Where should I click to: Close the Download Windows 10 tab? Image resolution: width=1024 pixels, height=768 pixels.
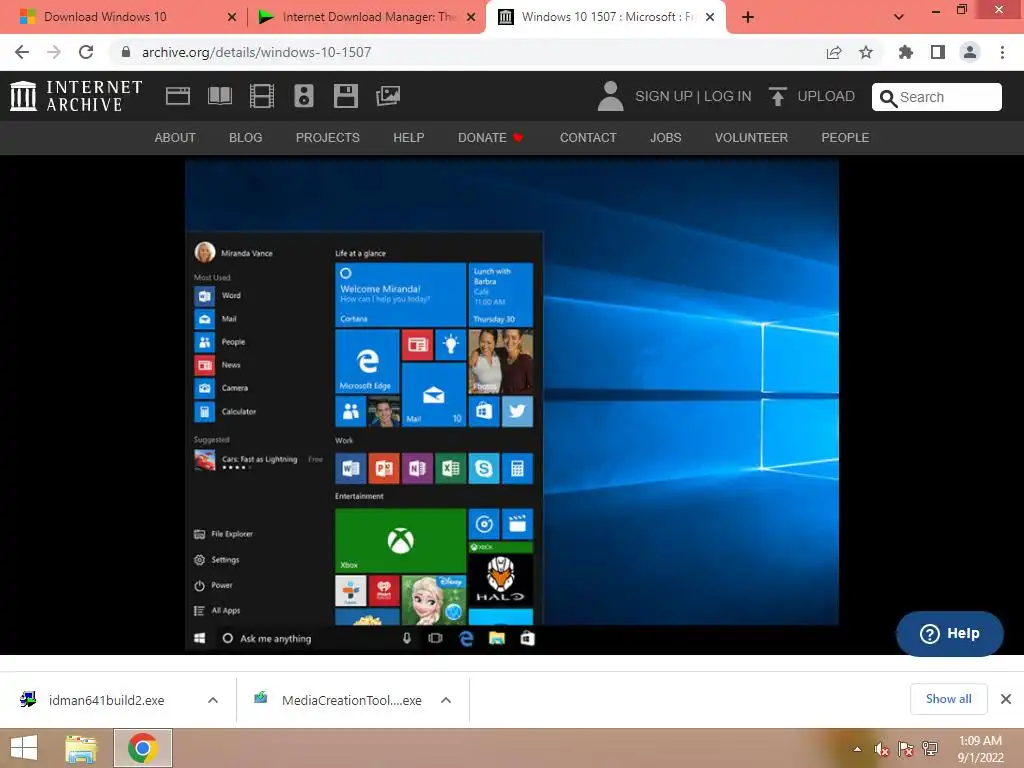[x=232, y=17]
